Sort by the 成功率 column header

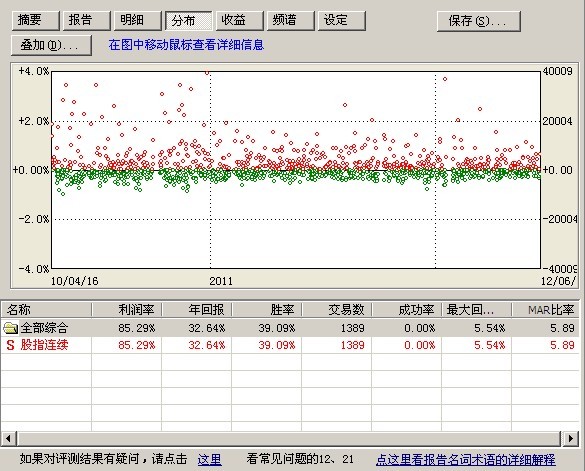[407, 309]
